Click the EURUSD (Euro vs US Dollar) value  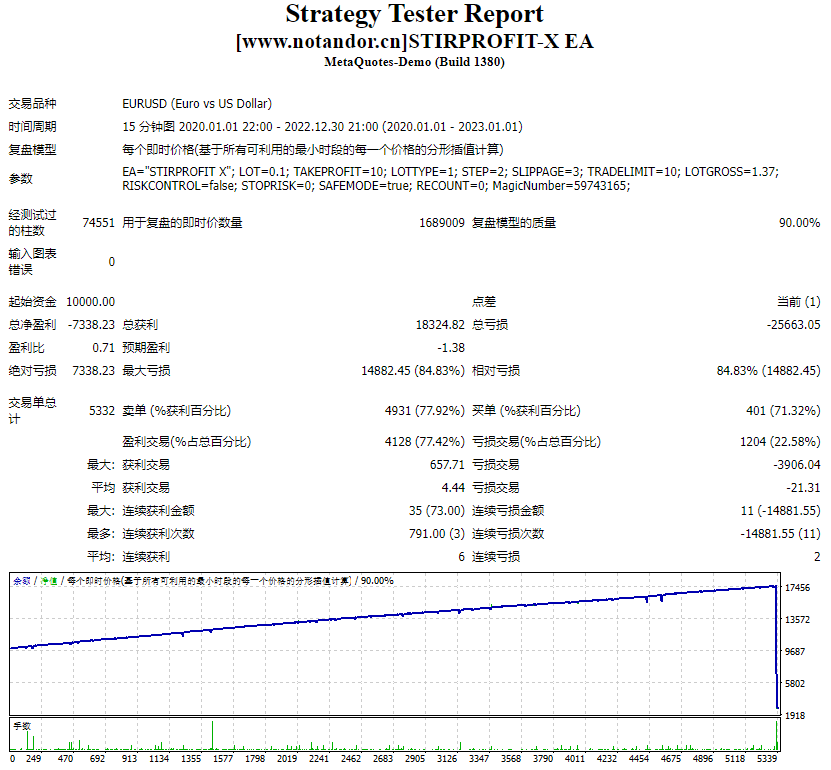[x=197, y=103]
